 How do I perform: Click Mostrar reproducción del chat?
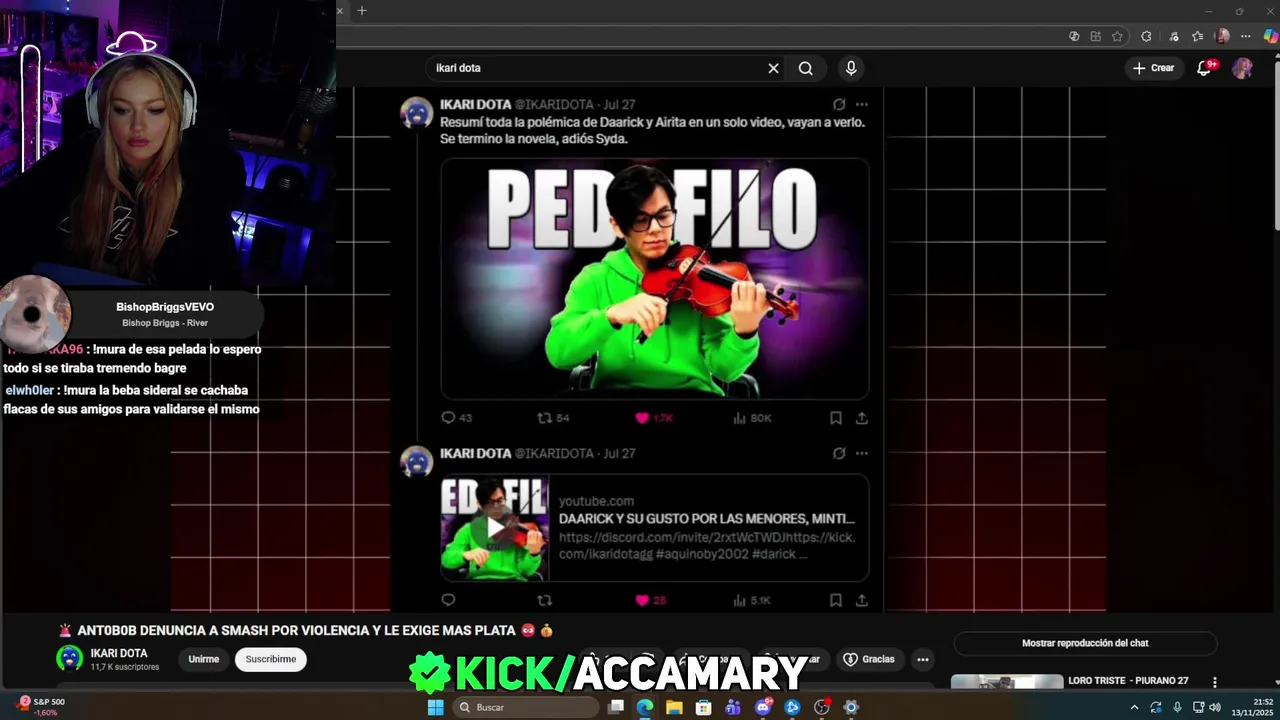click(1085, 643)
